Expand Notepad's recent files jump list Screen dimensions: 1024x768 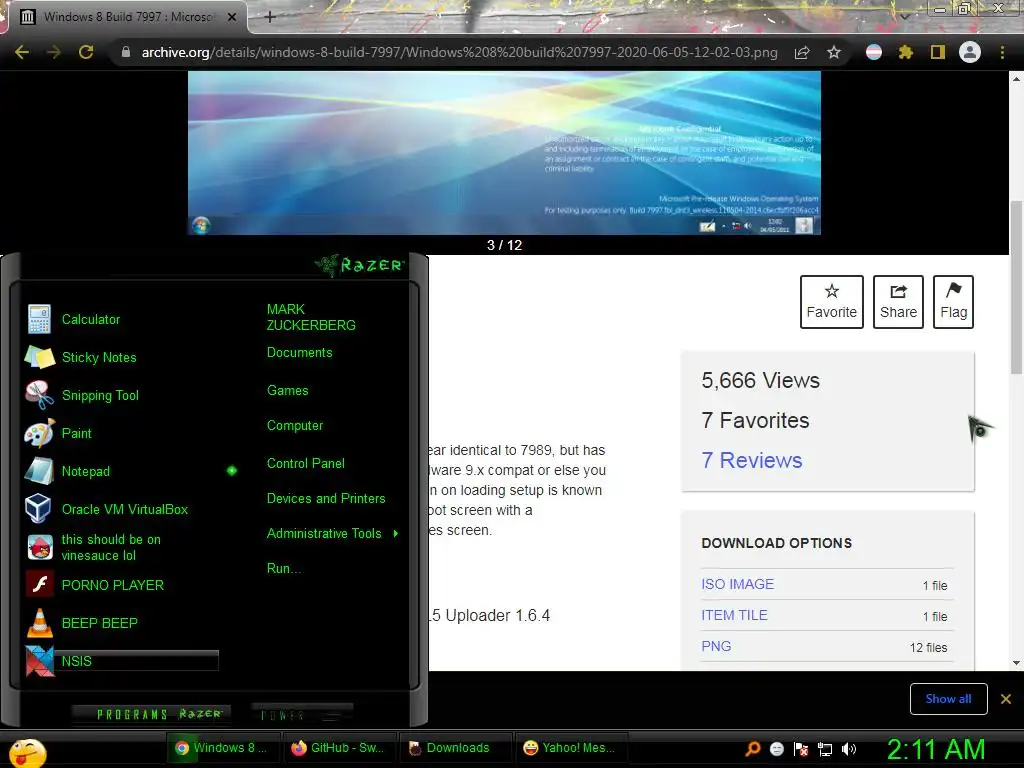tap(232, 471)
